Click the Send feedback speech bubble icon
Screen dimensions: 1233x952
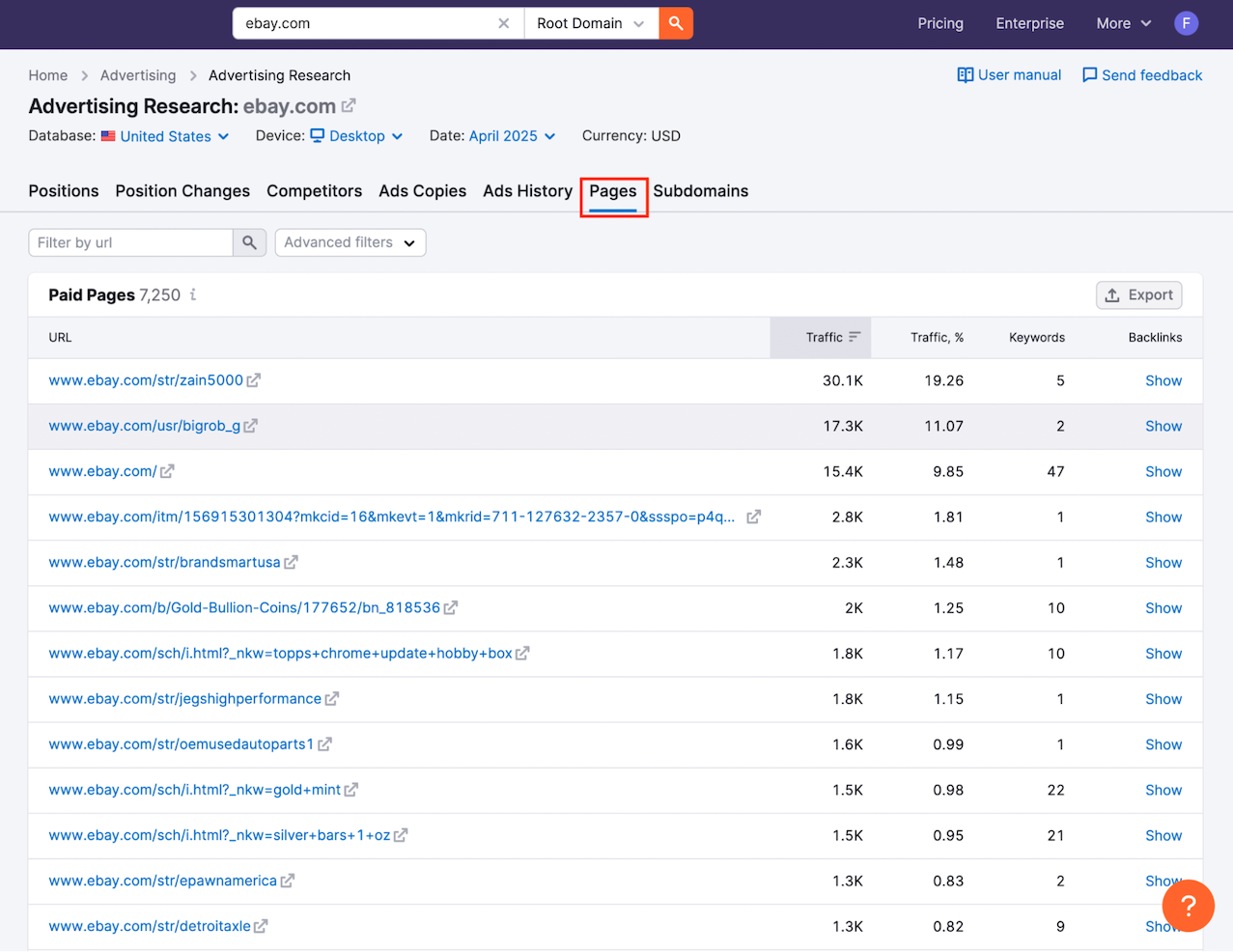pyautogui.click(x=1090, y=74)
